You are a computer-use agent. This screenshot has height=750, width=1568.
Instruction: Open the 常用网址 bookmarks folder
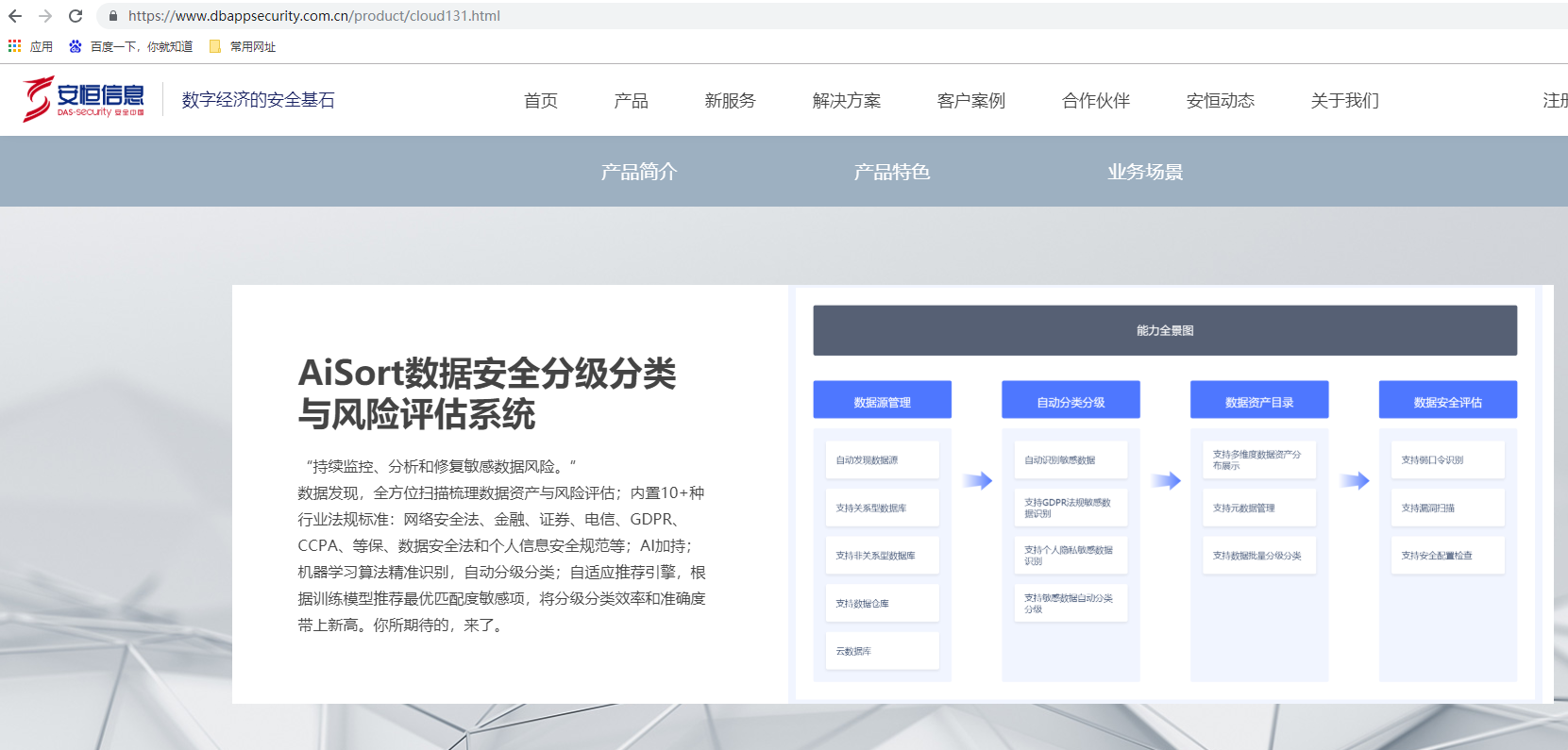(243, 46)
